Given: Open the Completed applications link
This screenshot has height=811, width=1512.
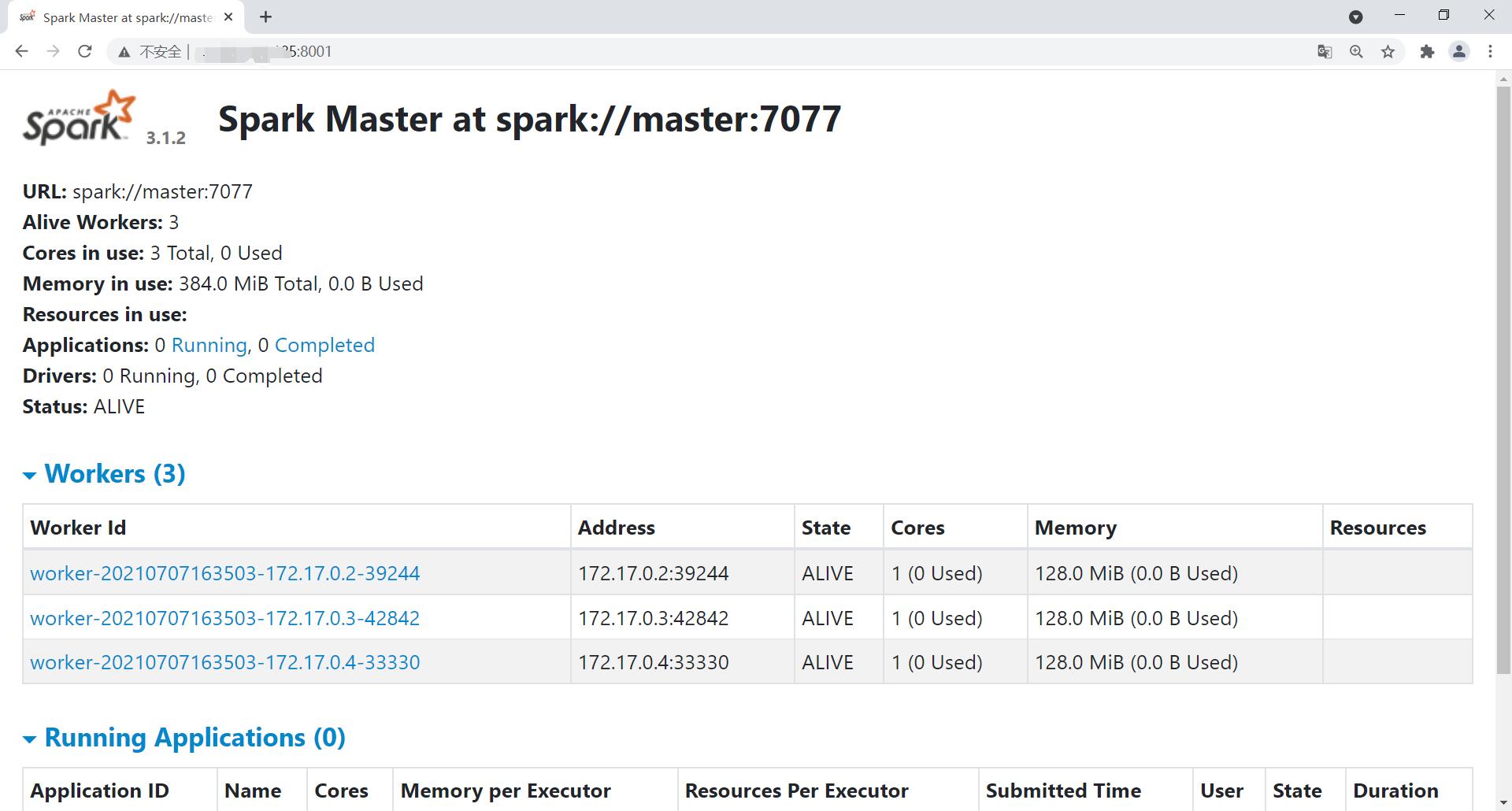Looking at the screenshot, I should click(x=324, y=346).
